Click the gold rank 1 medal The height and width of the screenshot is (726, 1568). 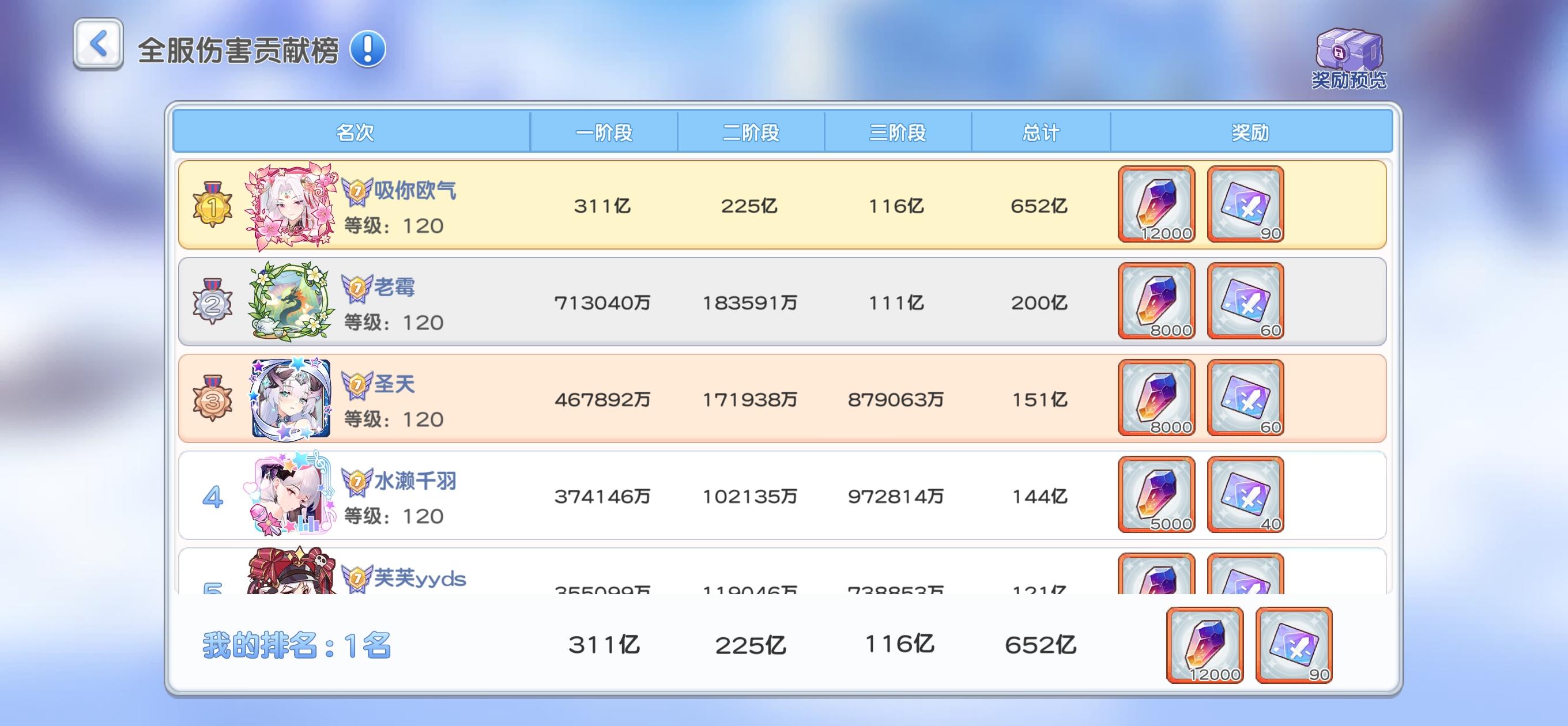213,205
